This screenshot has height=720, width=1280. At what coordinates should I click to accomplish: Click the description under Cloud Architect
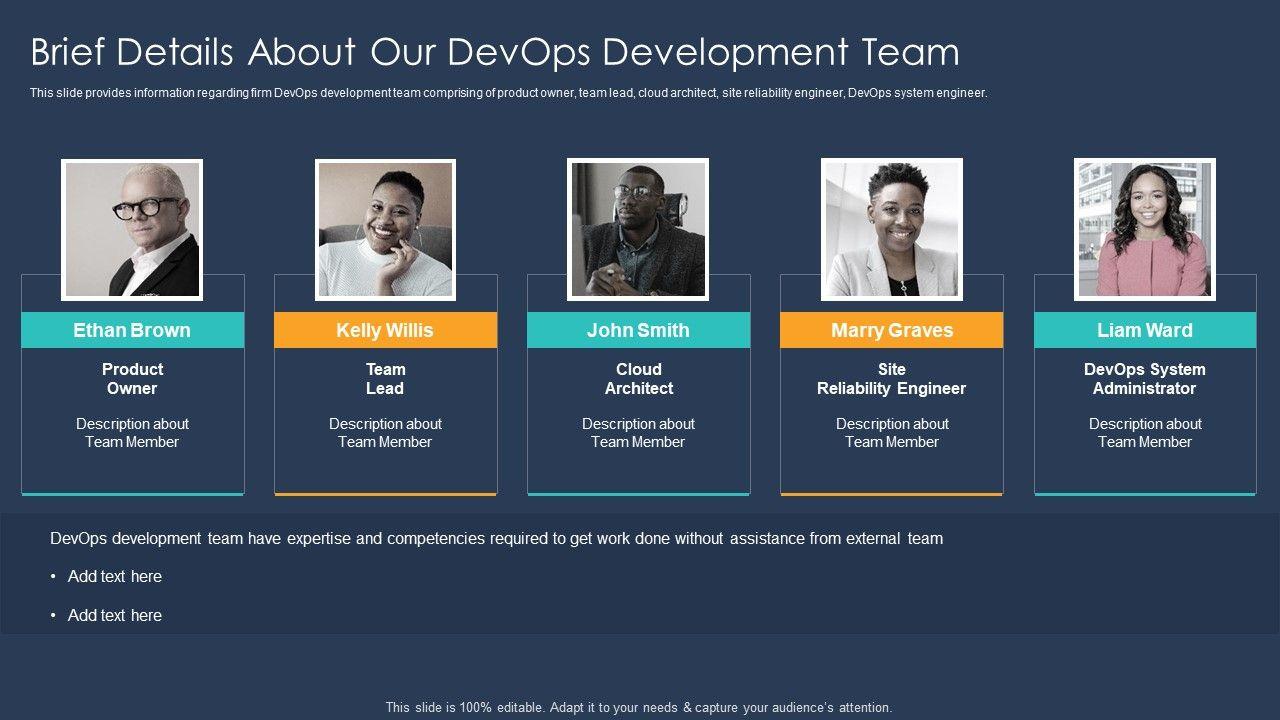tap(638, 433)
